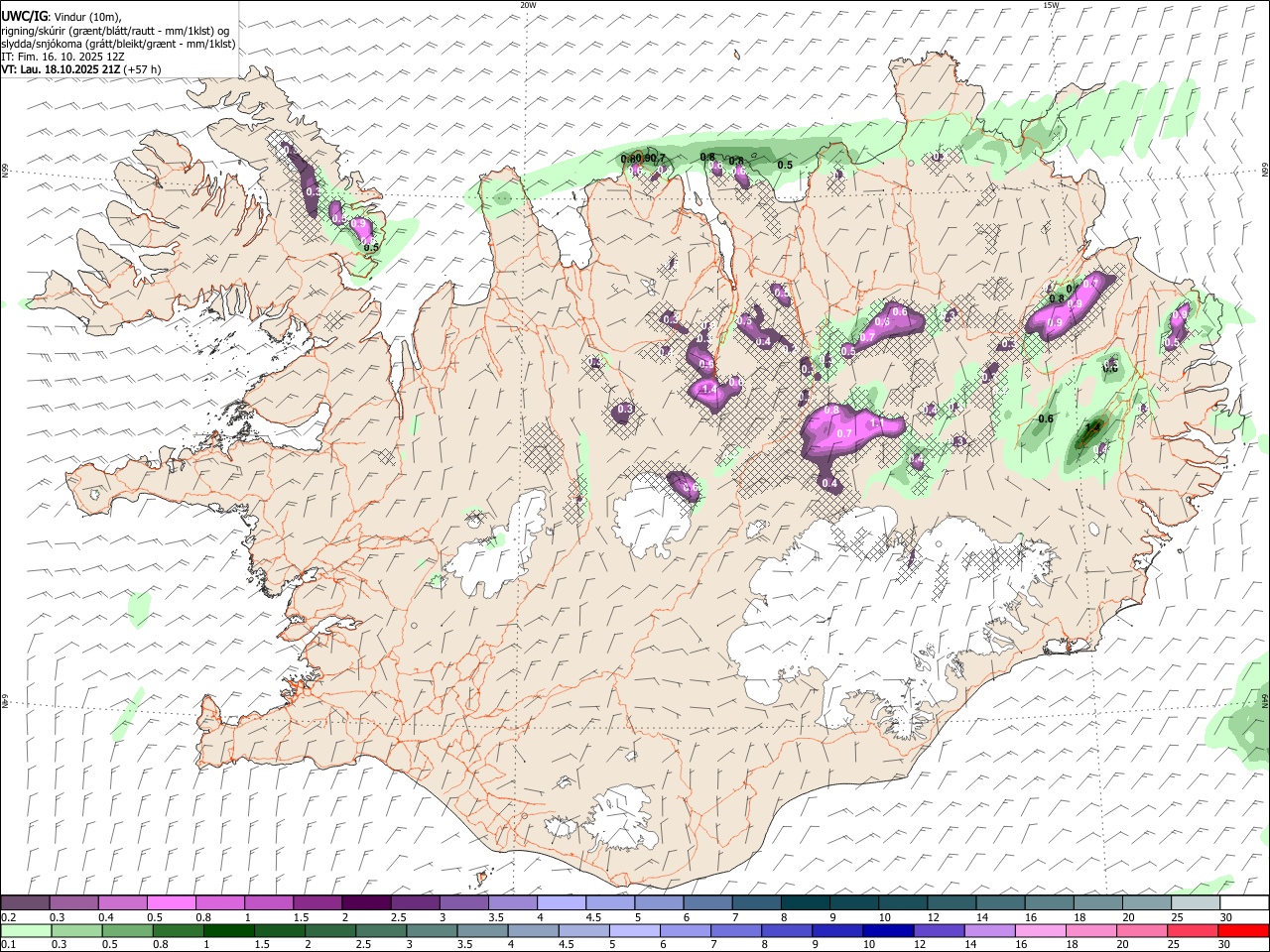This screenshot has height=952, width=1270.
Task: Click the lightest green lower swatch labeled 0.1
Action: 27,931
